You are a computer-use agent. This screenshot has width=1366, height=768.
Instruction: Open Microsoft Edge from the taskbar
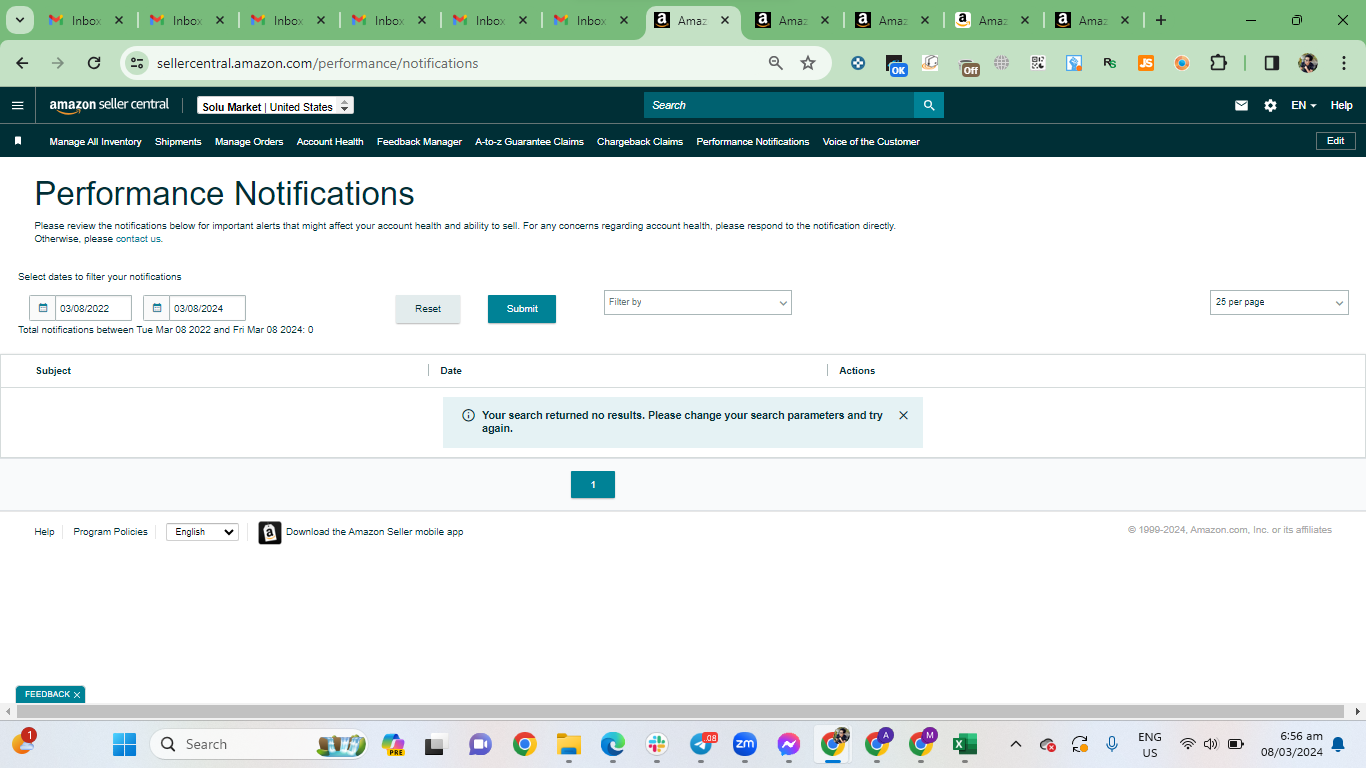click(613, 744)
